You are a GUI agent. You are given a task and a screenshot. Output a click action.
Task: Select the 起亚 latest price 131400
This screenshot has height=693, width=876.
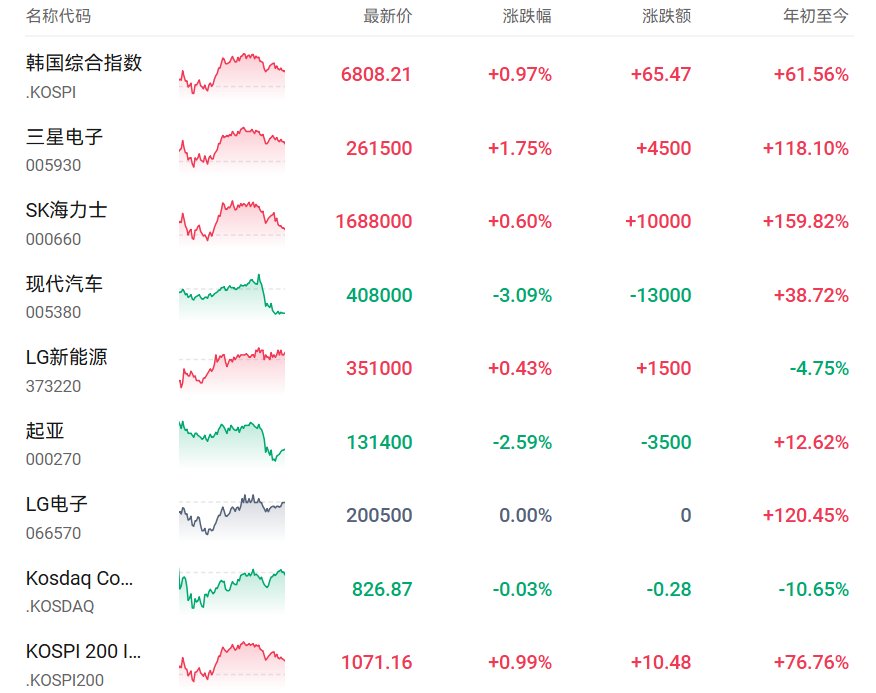pyautogui.click(x=379, y=443)
